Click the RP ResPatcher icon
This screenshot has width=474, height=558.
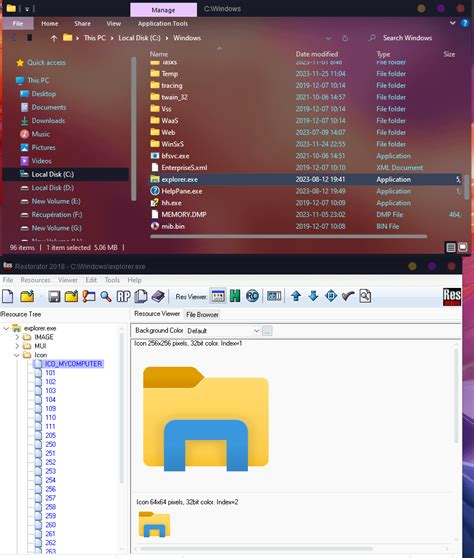[123, 296]
